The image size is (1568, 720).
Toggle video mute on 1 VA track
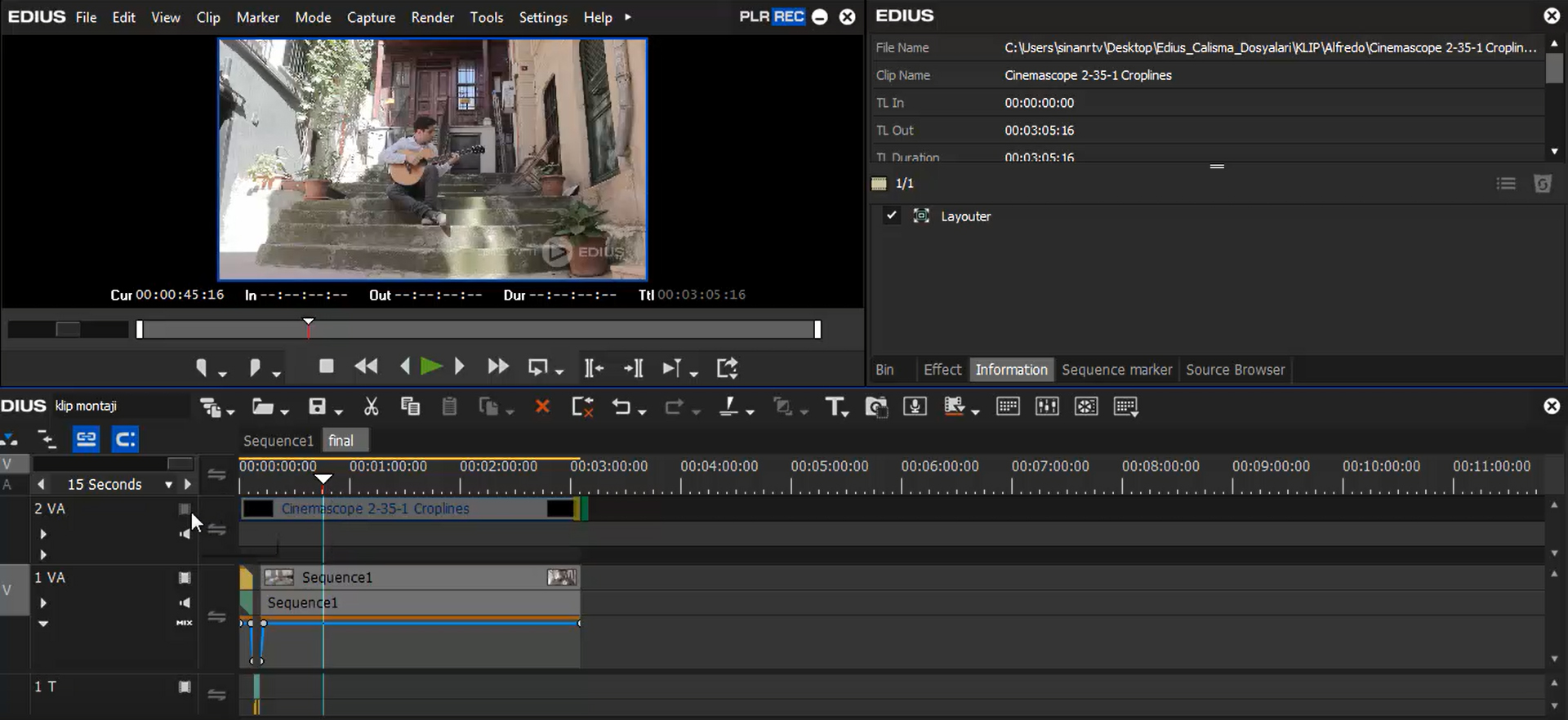[x=185, y=578]
